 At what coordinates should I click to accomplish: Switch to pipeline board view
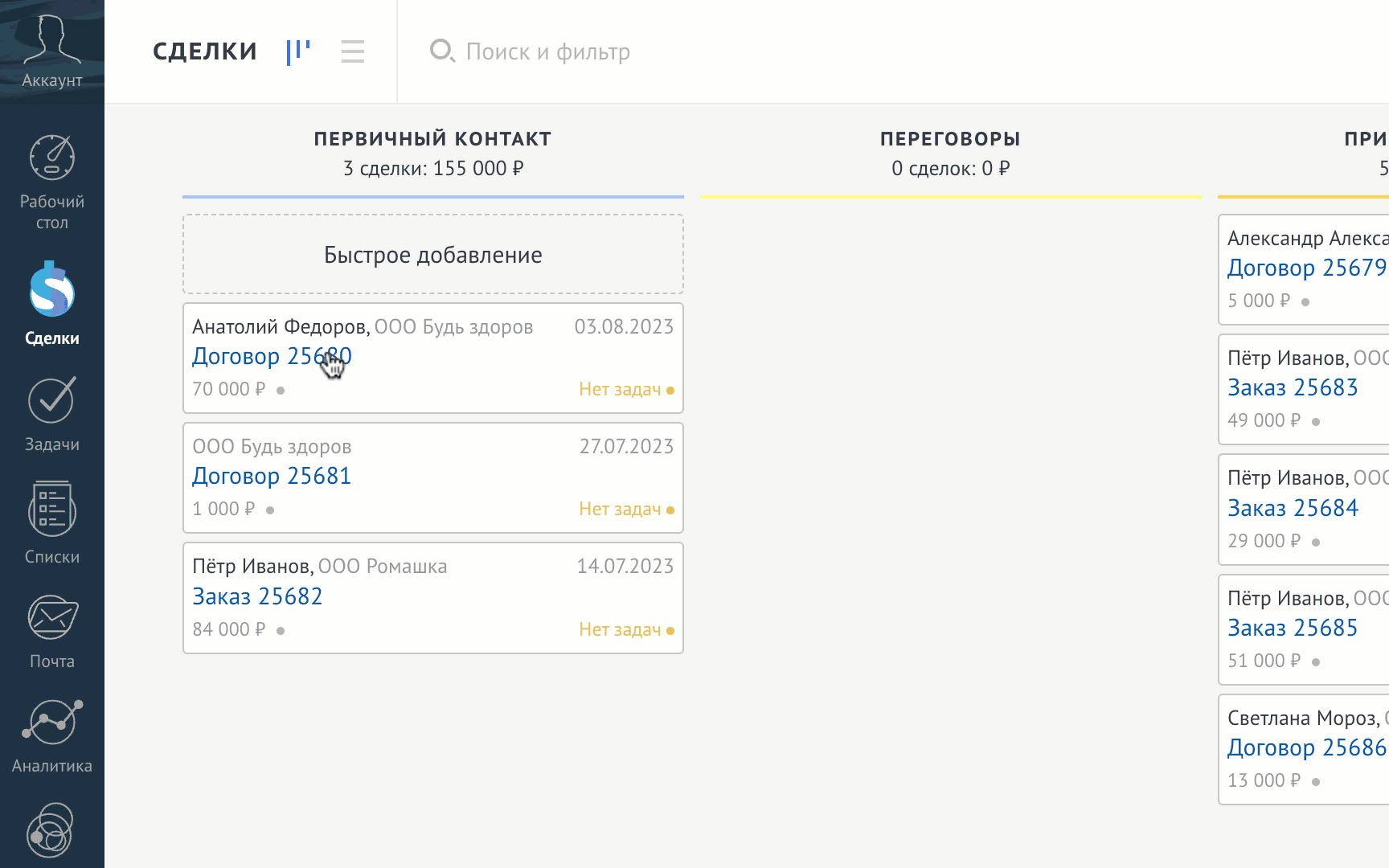click(x=298, y=52)
